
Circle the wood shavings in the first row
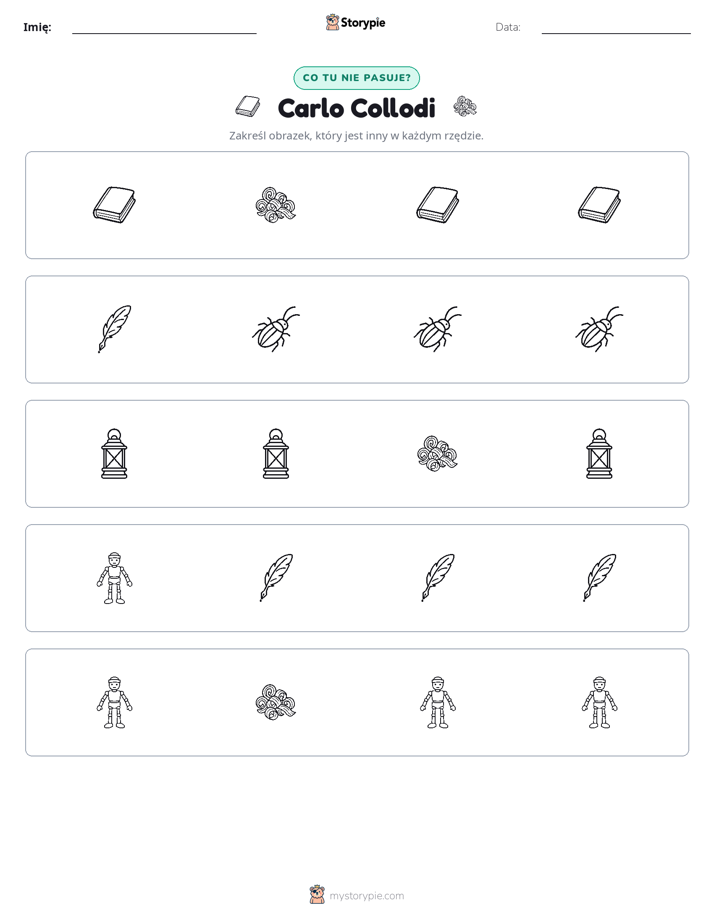click(x=276, y=205)
